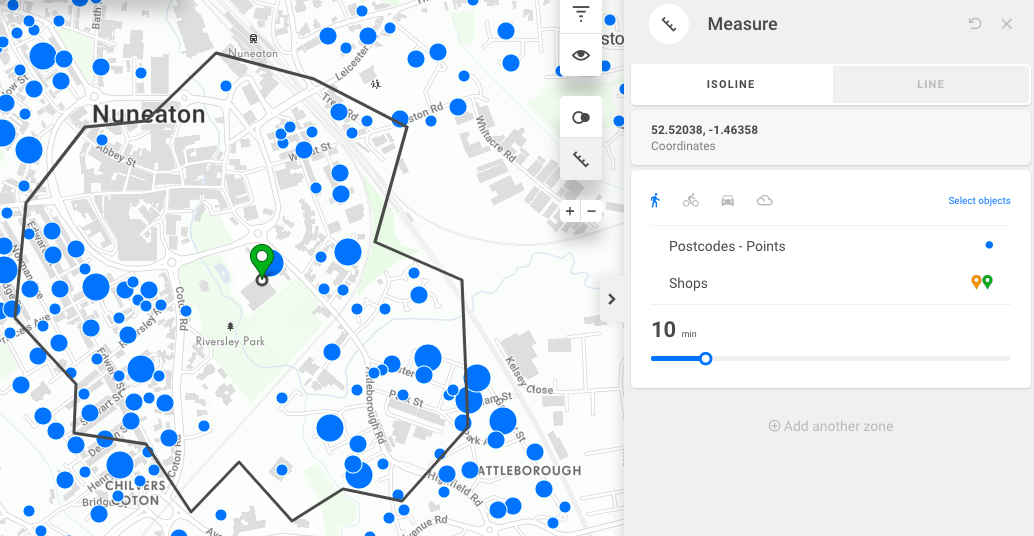This screenshot has height=536, width=1034.
Task: Select the bicycle travel mode icon
Action: (x=691, y=201)
